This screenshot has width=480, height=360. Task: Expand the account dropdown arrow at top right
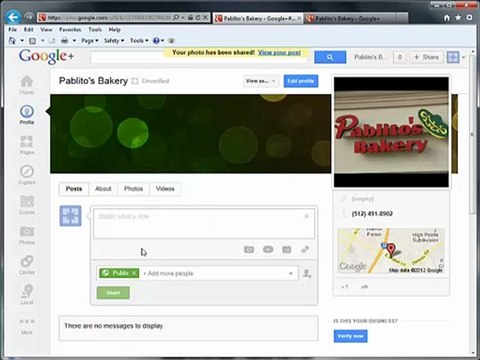tap(463, 57)
